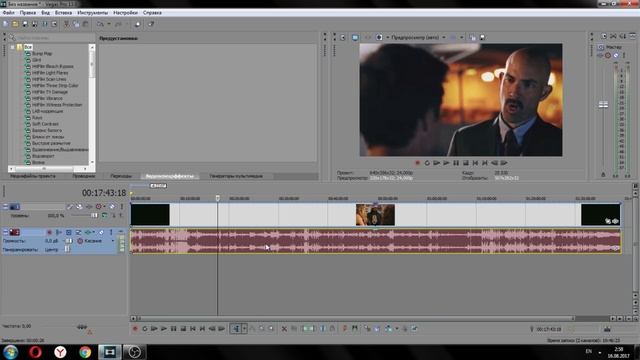Open the edit tool selector dropdown arrow

pos(244,329)
